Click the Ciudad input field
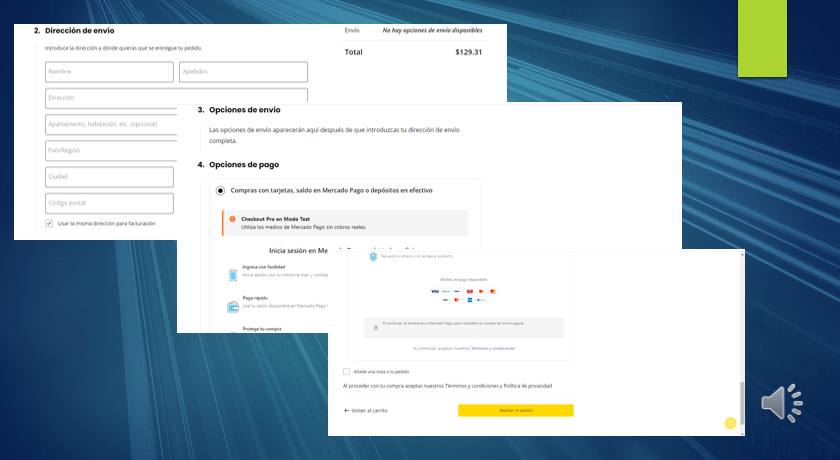Image resolution: width=840 pixels, height=460 pixels. click(x=109, y=177)
